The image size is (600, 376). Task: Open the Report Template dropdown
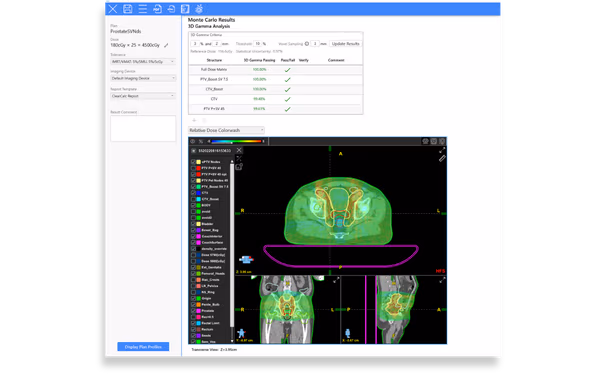point(143,96)
